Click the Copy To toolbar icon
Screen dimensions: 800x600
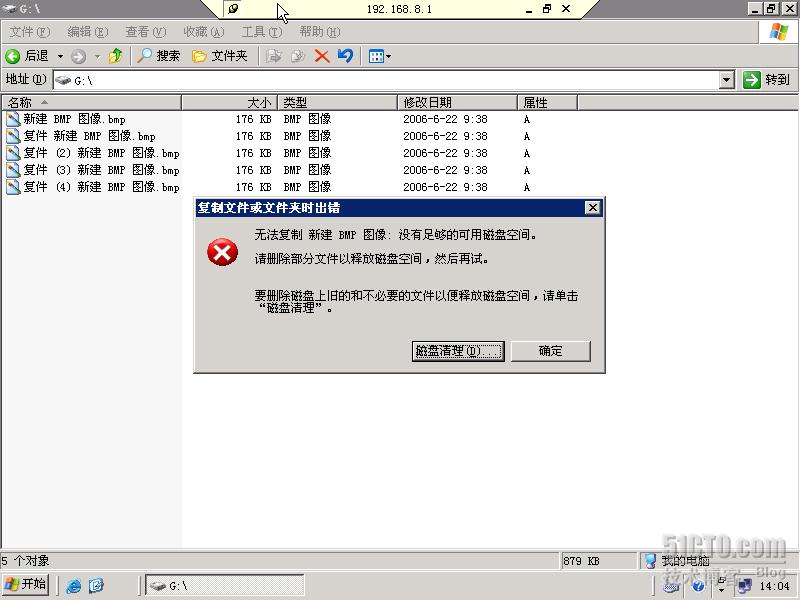298,56
